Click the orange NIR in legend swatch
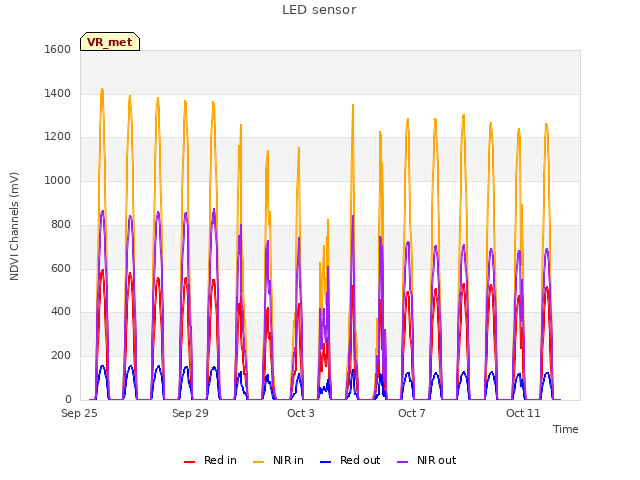Viewport: 640px width, 480px height. coord(258,462)
